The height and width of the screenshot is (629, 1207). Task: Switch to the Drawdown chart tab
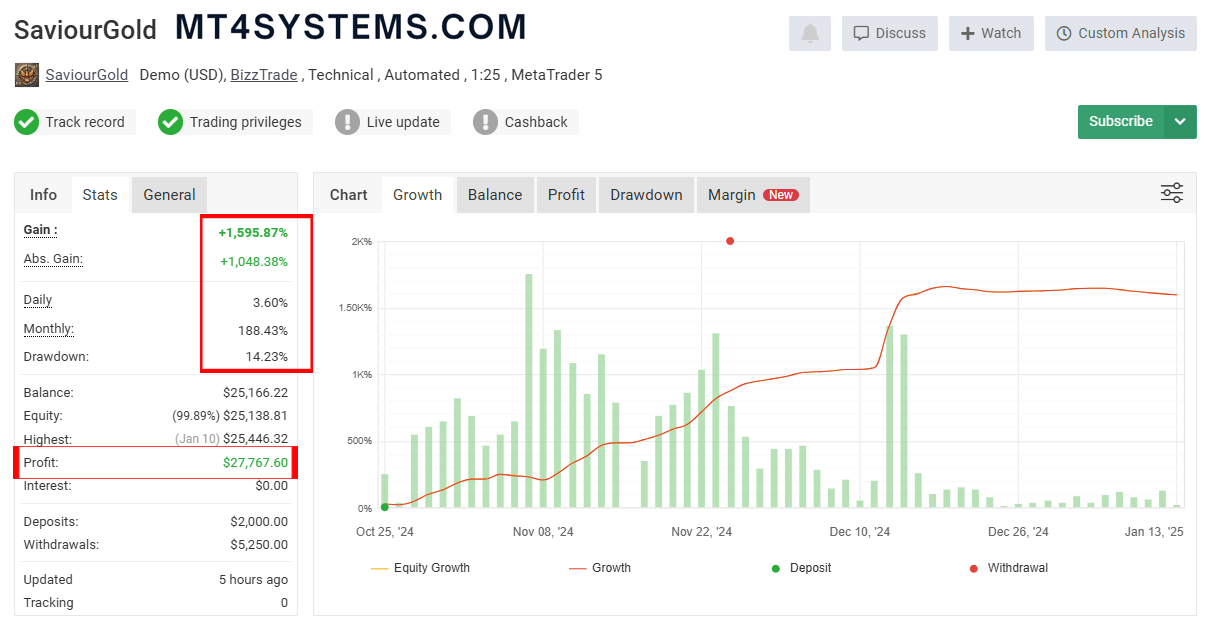646,195
